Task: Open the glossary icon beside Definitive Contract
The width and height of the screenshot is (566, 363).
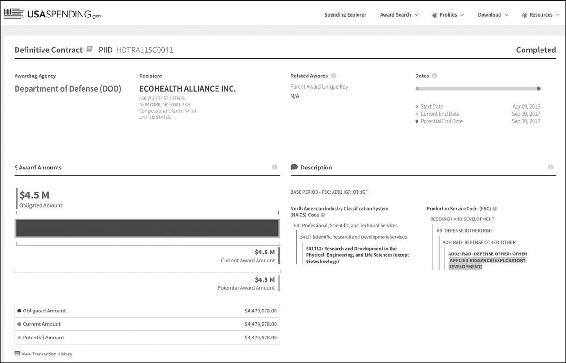Action: click(89, 49)
